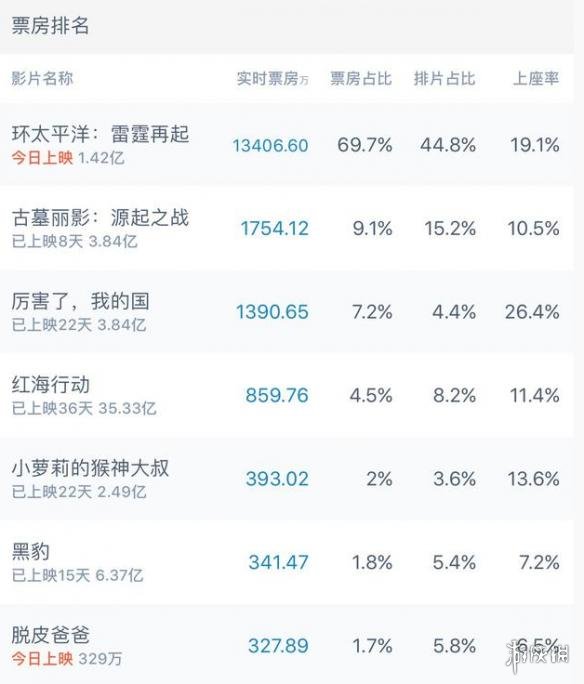Open 古墓丽影：源起之战 movie entry
This screenshot has width=584, height=684.
[287, 228]
